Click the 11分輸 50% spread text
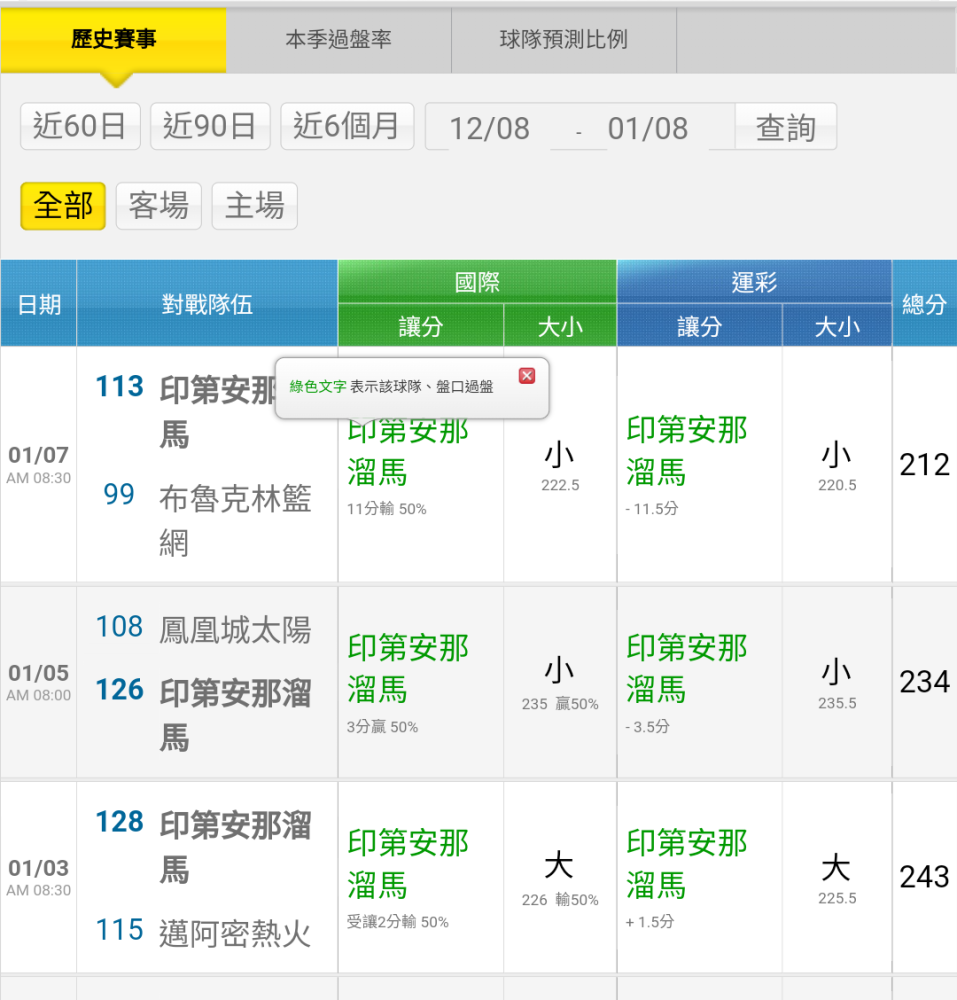The width and height of the screenshot is (957, 1000). point(386,509)
